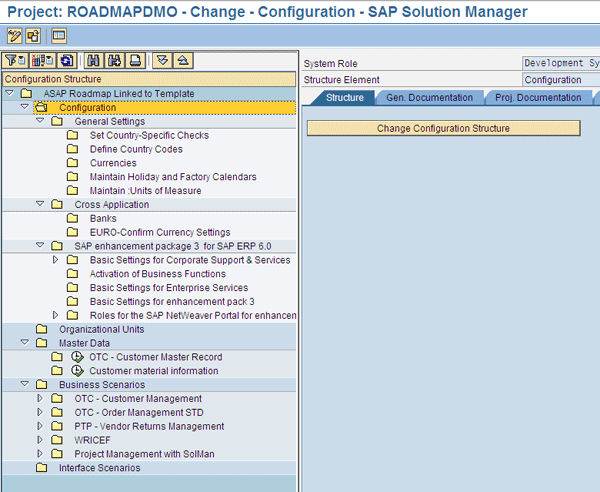Collapse ASAP Roadmap Linked to Template node
The image size is (600, 492).
pos(10,93)
